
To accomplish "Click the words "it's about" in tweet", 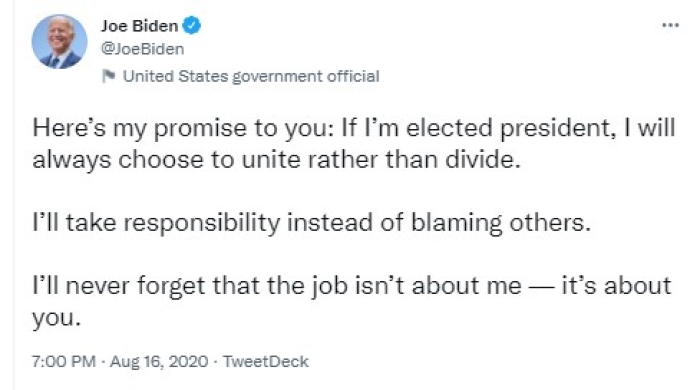I will tap(616, 286).
